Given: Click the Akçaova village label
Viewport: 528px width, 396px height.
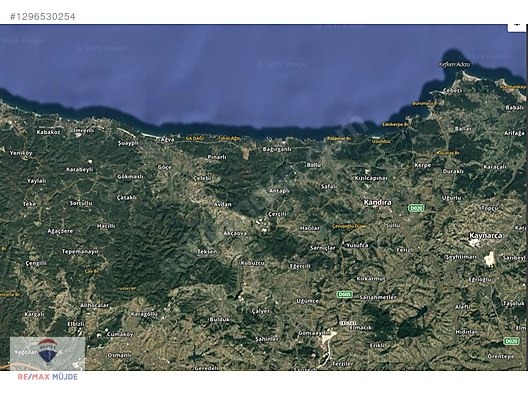Looking at the screenshot, I should point(235,233).
